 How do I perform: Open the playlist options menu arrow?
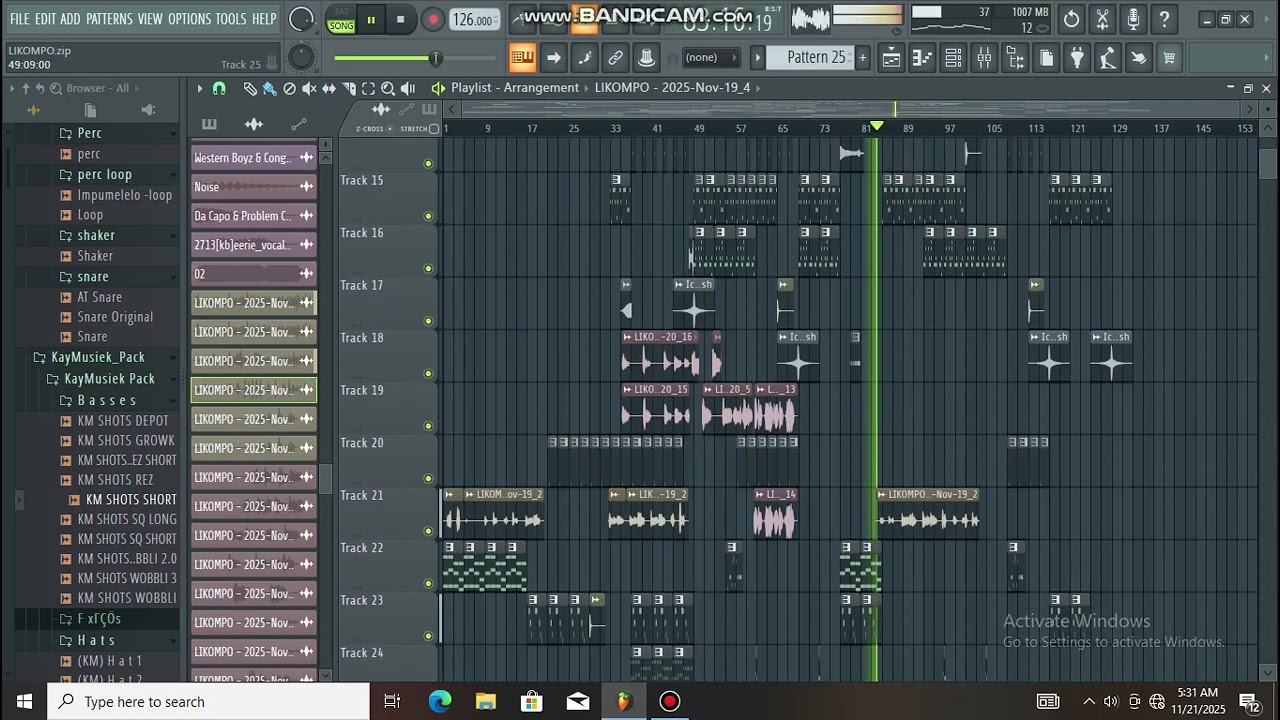pos(199,88)
